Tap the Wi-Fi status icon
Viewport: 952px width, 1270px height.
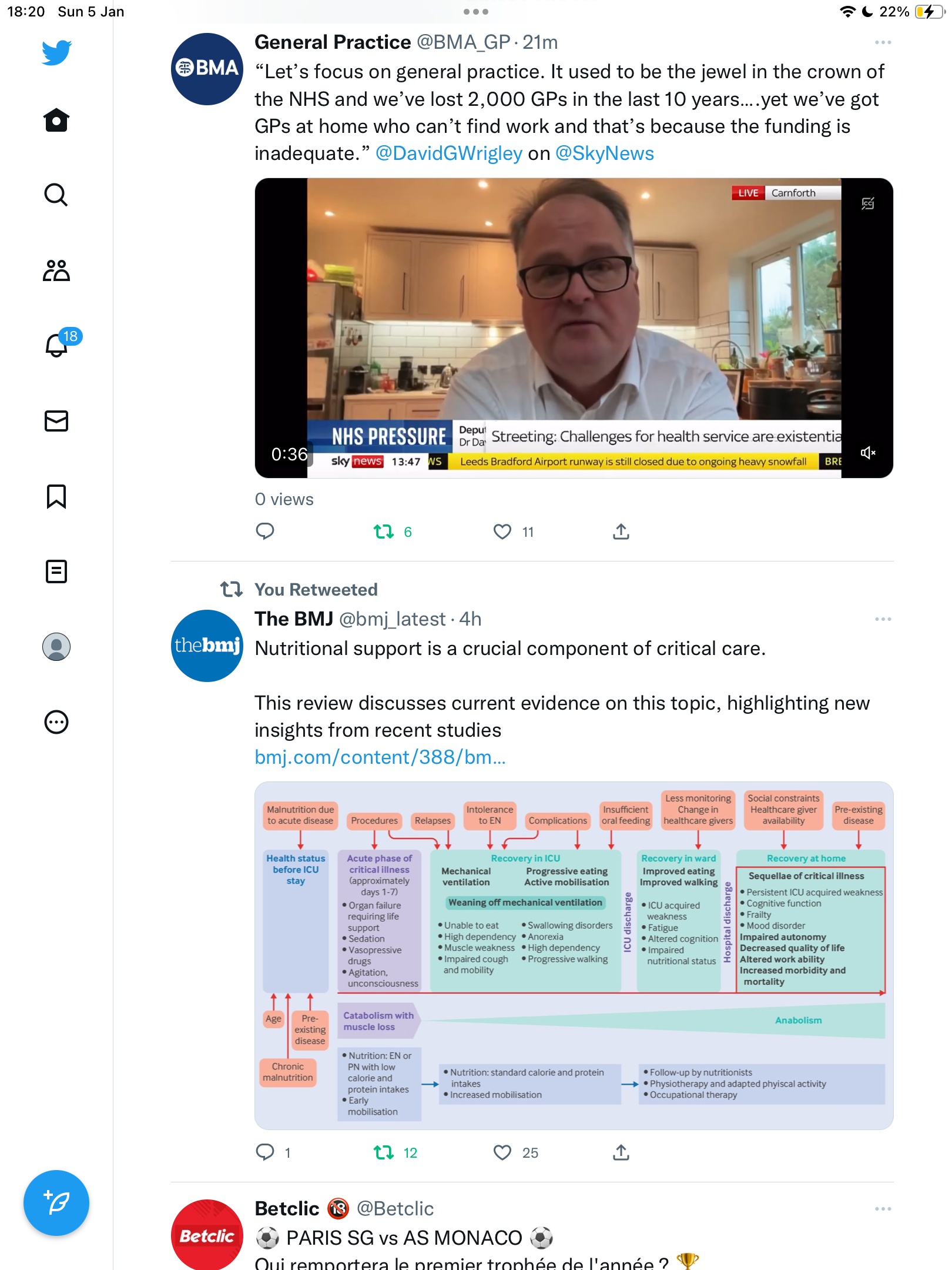tap(847, 12)
